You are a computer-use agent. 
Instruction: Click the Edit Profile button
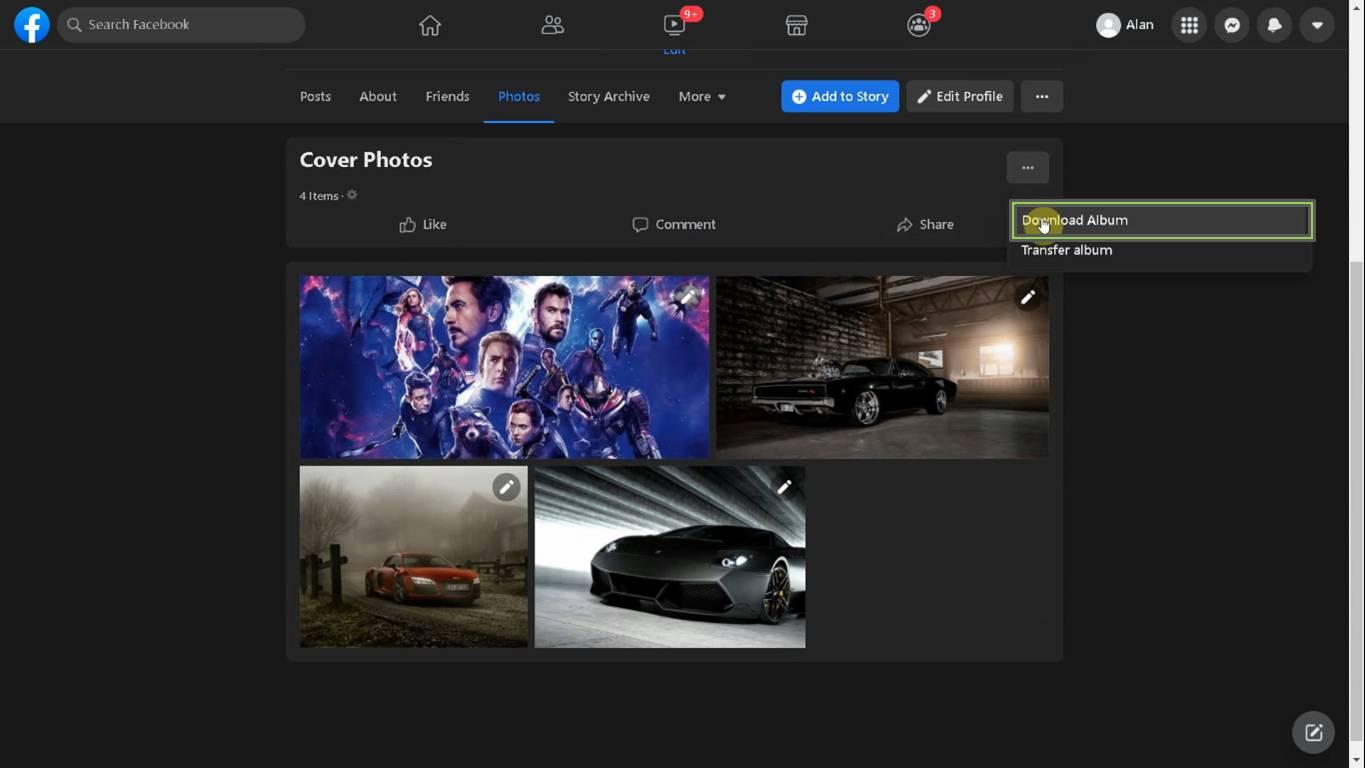click(x=960, y=96)
